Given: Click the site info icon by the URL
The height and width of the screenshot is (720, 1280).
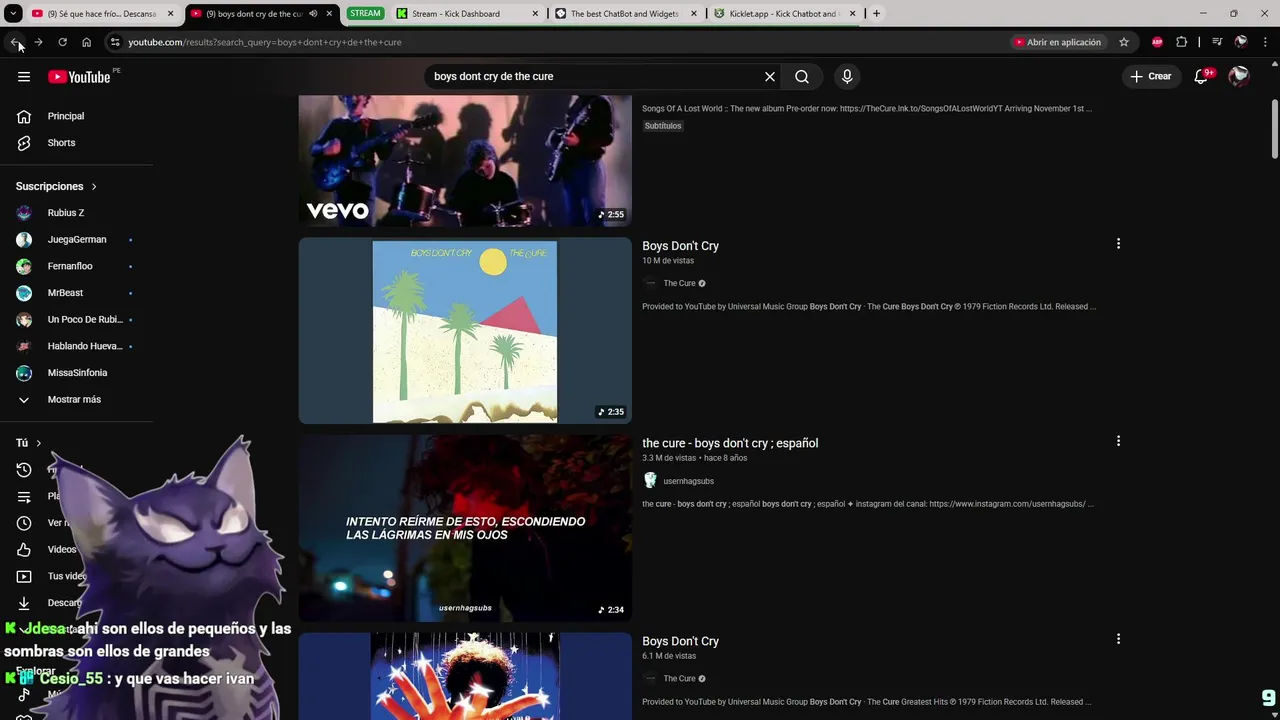Looking at the screenshot, I should [115, 42].
